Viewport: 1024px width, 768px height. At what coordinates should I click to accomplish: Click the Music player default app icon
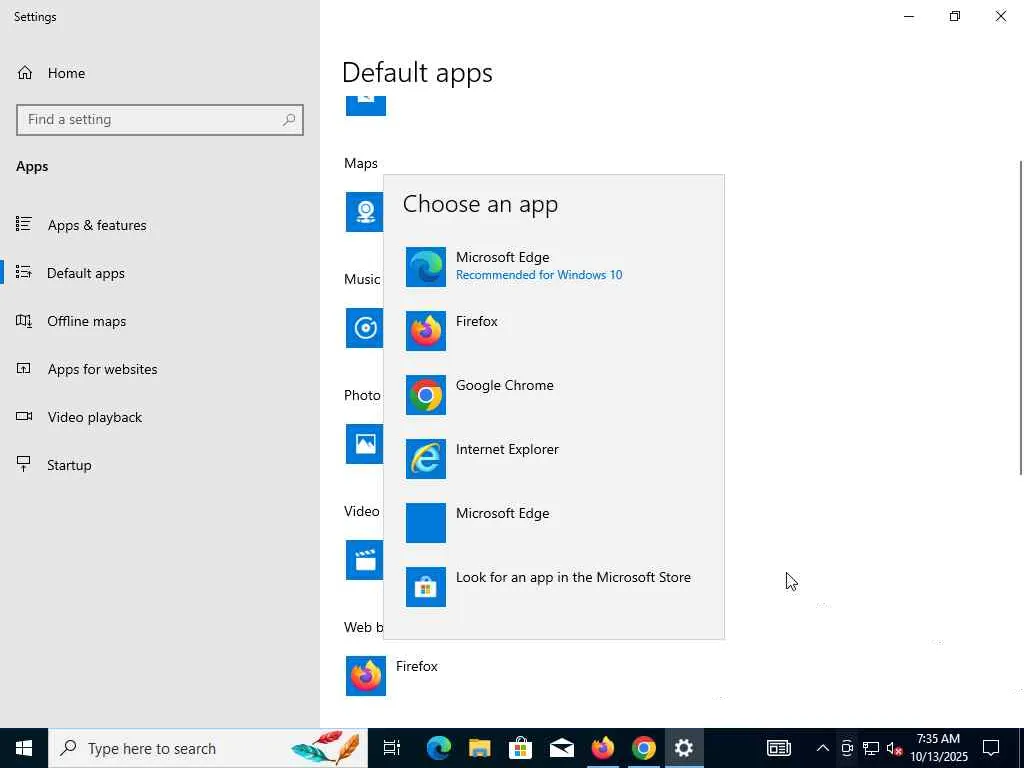[364, 328]
